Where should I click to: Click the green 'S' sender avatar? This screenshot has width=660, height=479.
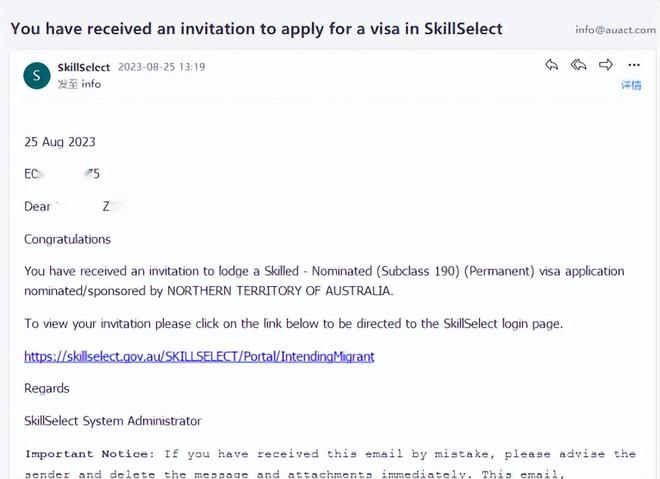[37, 75]
